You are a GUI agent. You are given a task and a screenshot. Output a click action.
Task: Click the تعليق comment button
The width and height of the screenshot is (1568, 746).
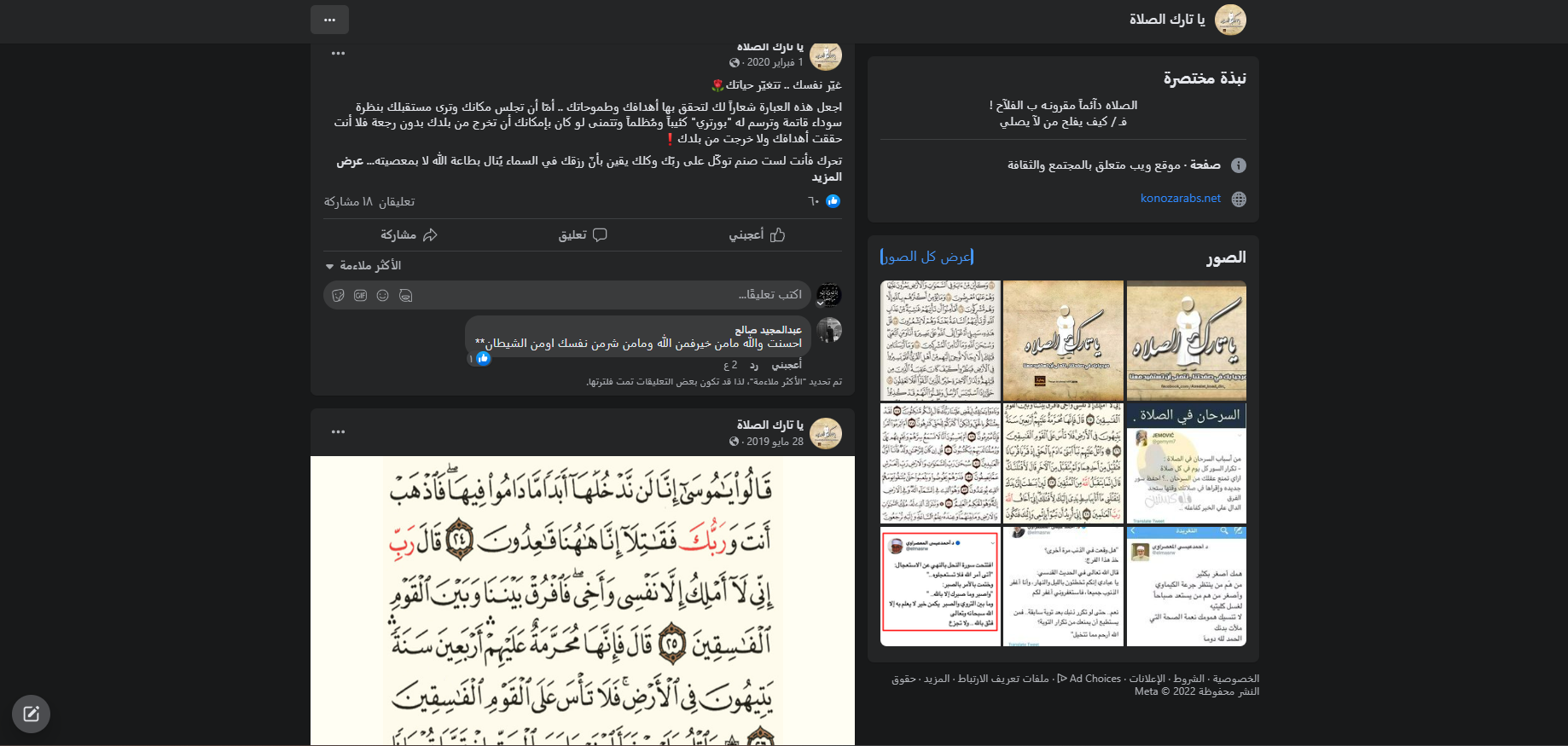583,234
